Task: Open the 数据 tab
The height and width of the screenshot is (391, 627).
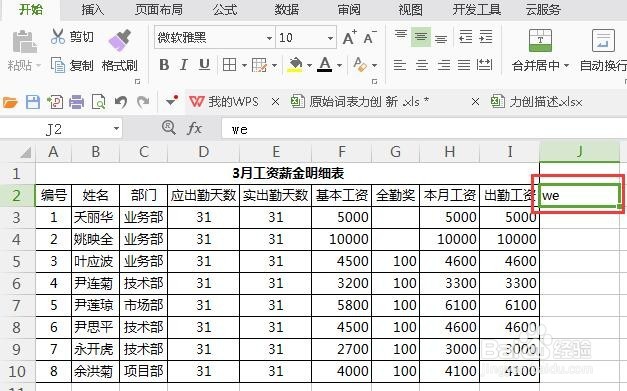Action: click(x=286, y=9)
